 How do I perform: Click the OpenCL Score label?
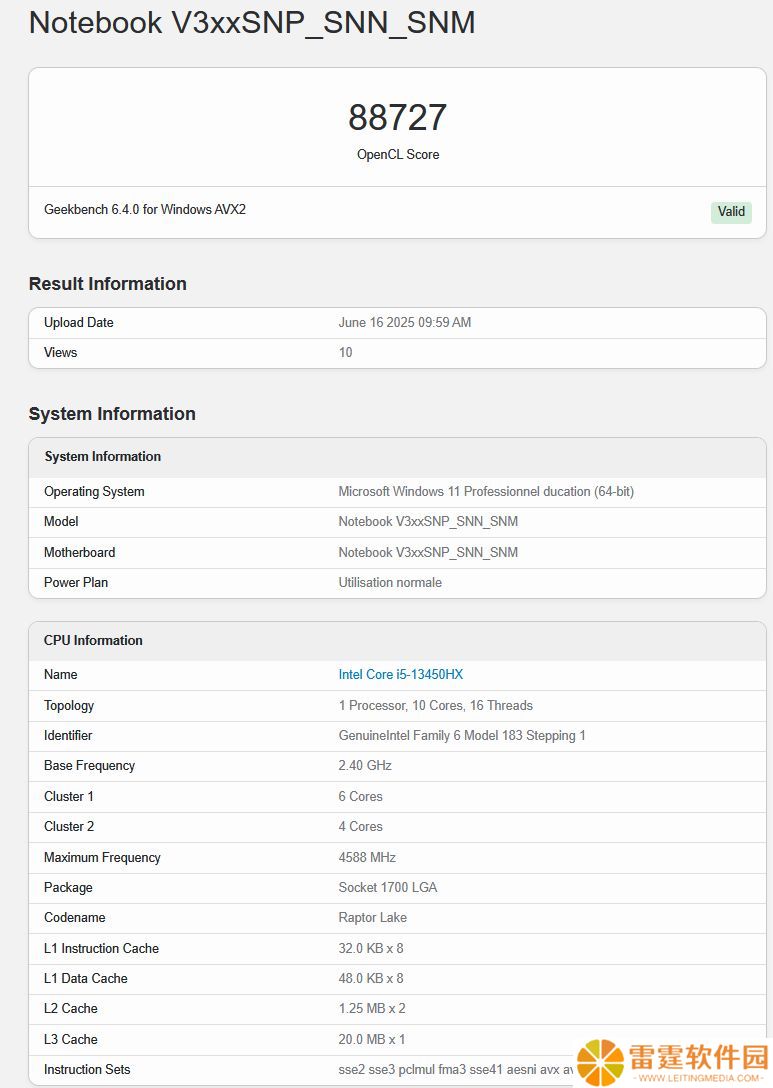[x=398, y=155]
